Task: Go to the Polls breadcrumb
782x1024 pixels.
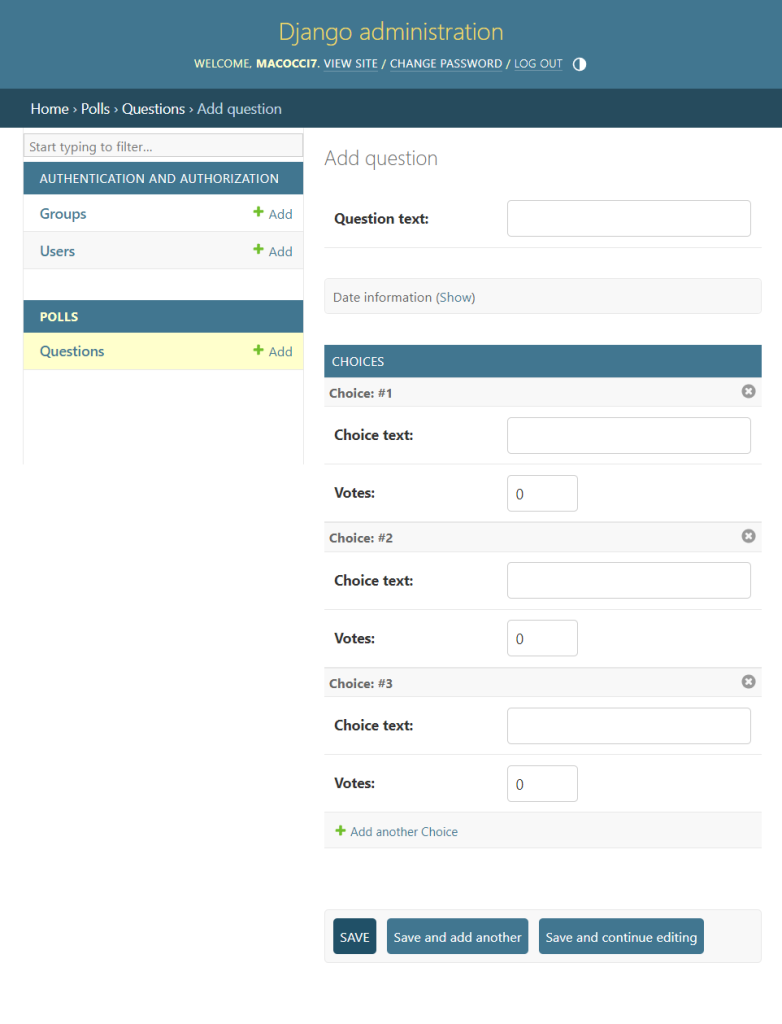Action: (x=95, y=109)
